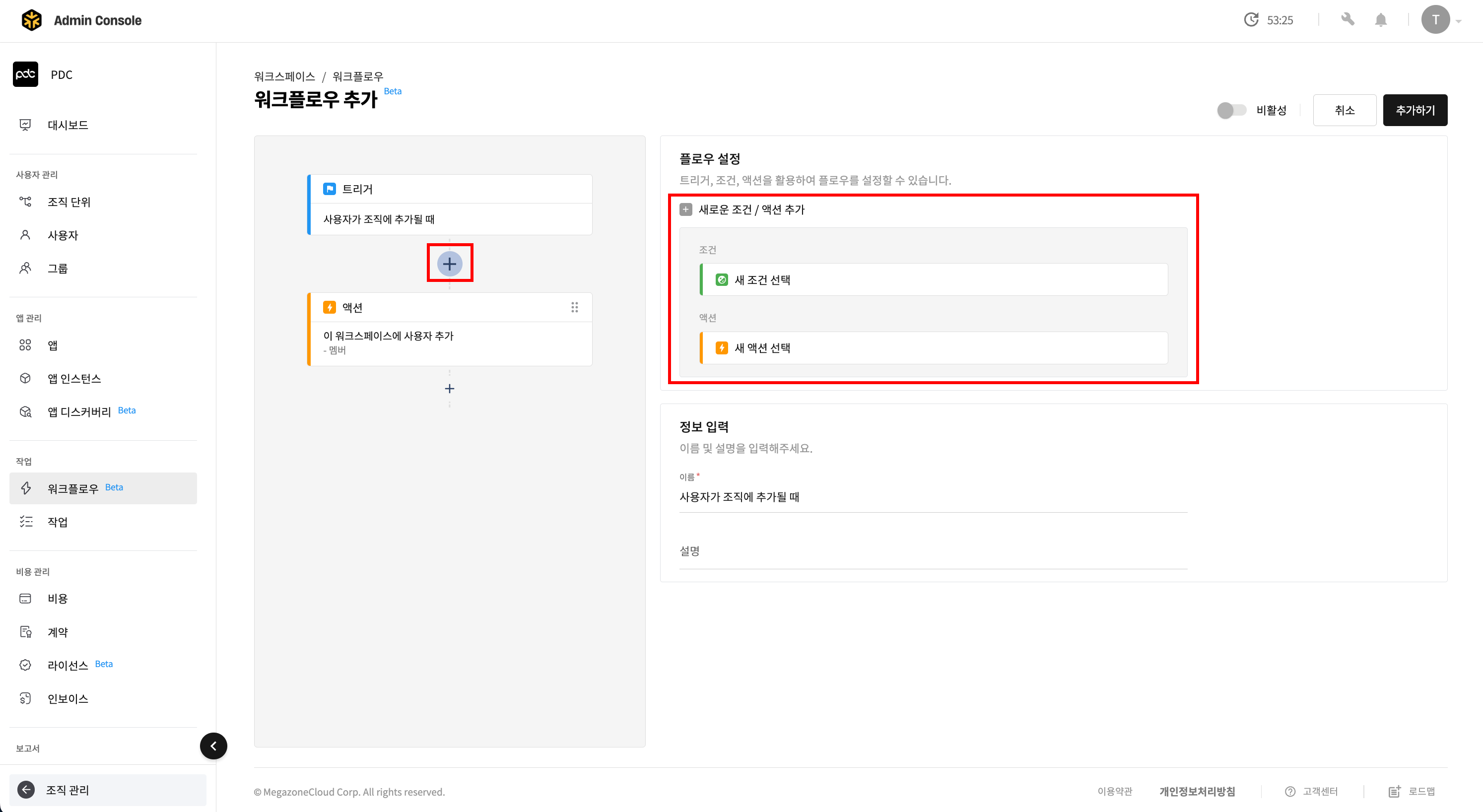The width and height of the screenshot is (1483, 812).
Task: Click the 설명 description field
Action: [x=933, y=552]
